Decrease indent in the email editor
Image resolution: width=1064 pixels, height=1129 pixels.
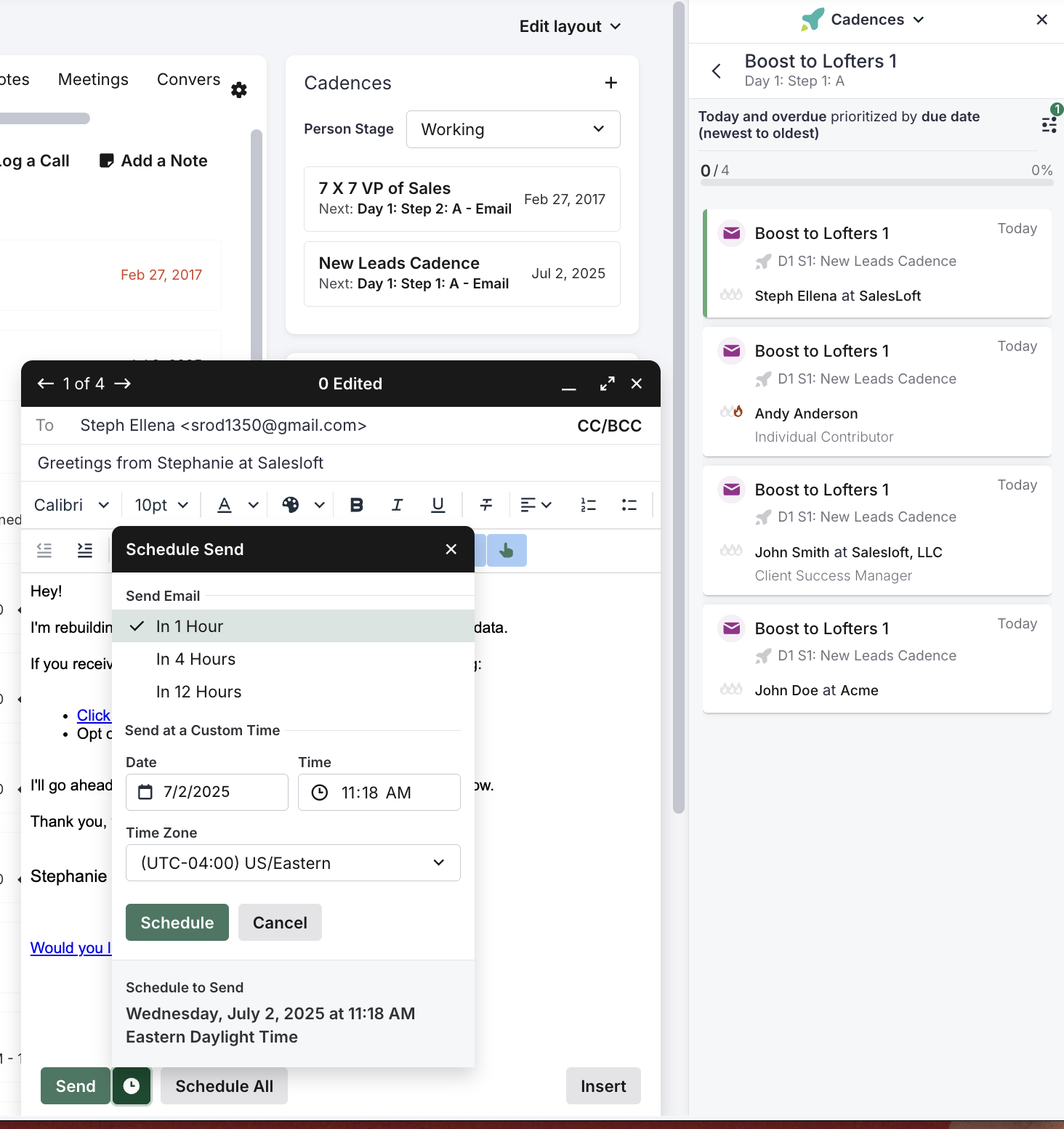pos(44,550)
